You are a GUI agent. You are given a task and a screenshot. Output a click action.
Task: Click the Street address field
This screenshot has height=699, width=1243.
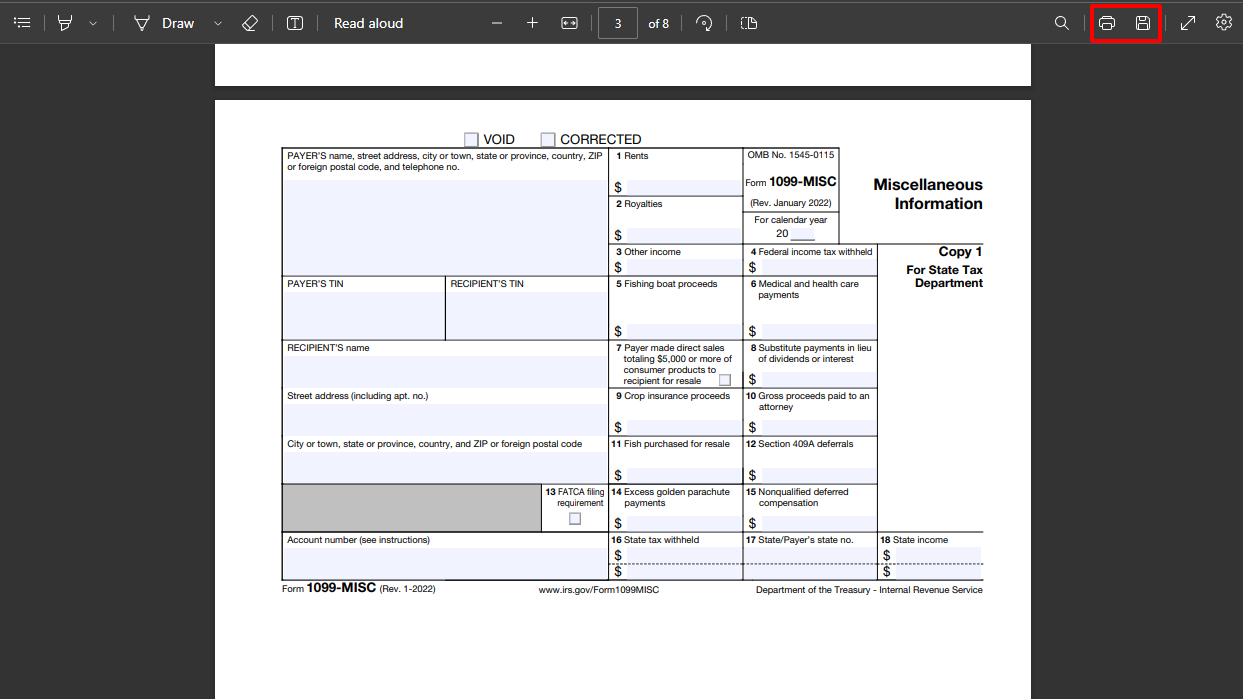click(445, 419)
